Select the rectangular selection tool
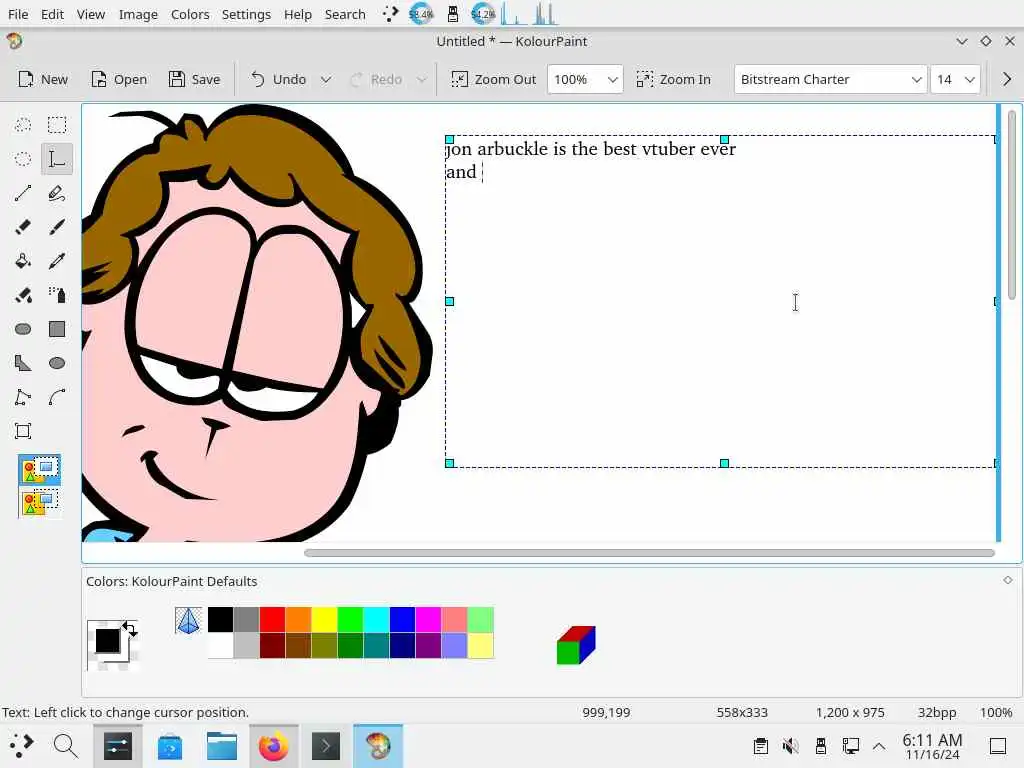 pyautogui.click(x=57, y=125)
